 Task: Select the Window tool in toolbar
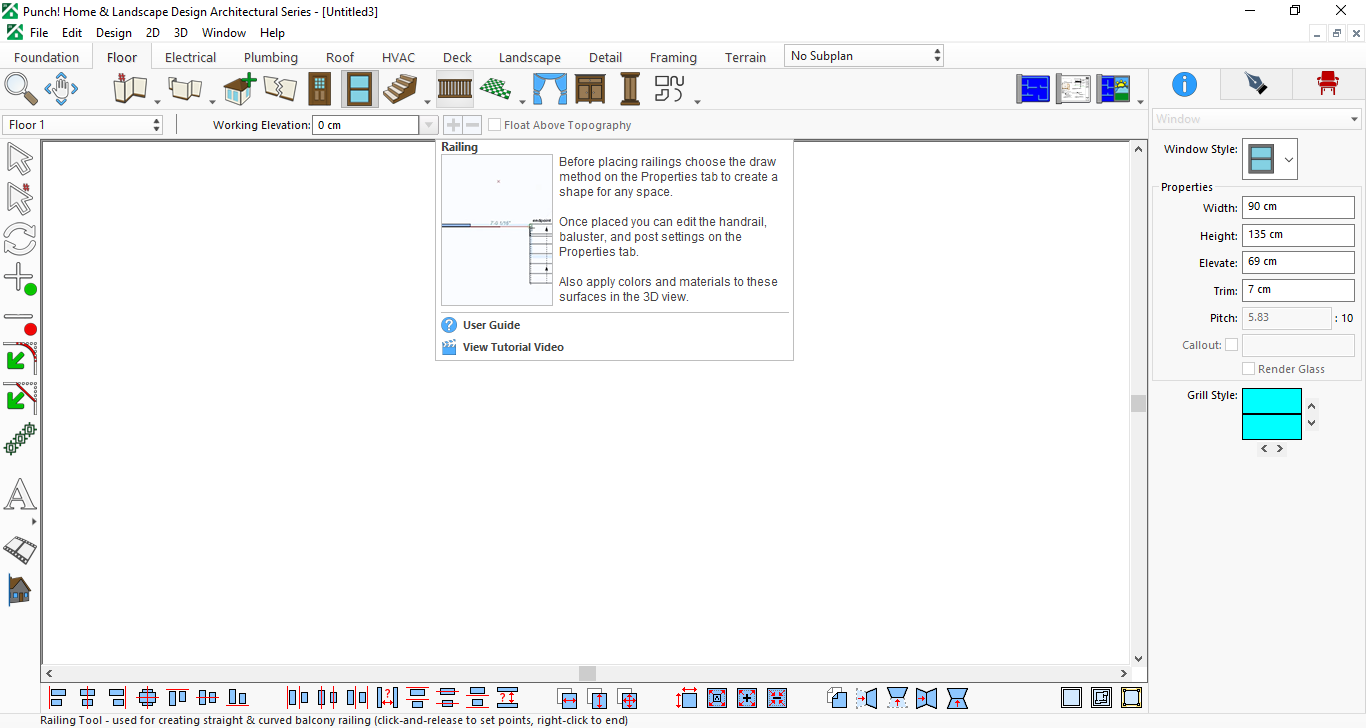[x=360, y=89]
